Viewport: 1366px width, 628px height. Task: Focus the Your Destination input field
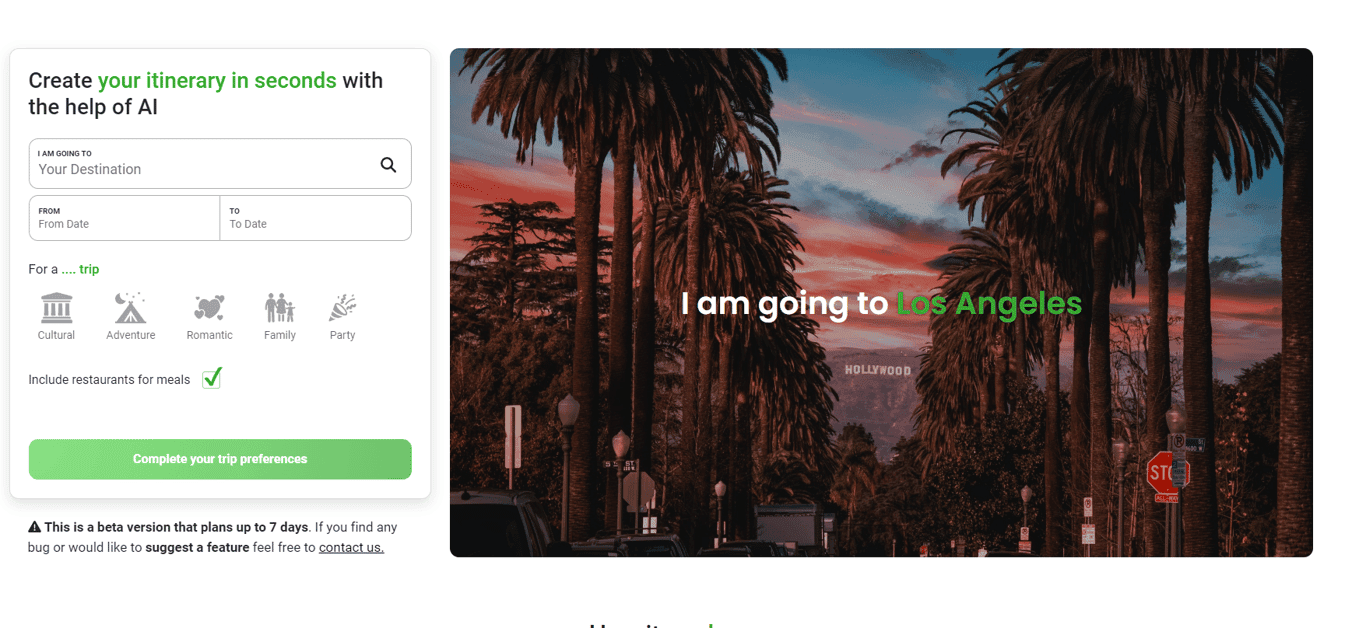tap(205, 169)
